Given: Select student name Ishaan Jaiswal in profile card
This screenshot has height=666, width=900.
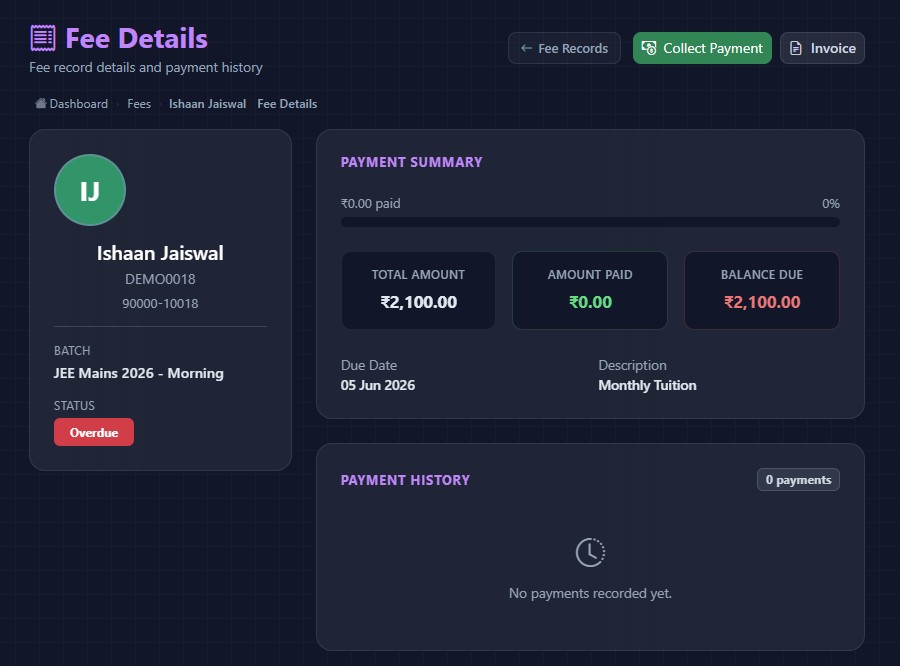Looking at the screenshot, I should (x=160, y=253).
